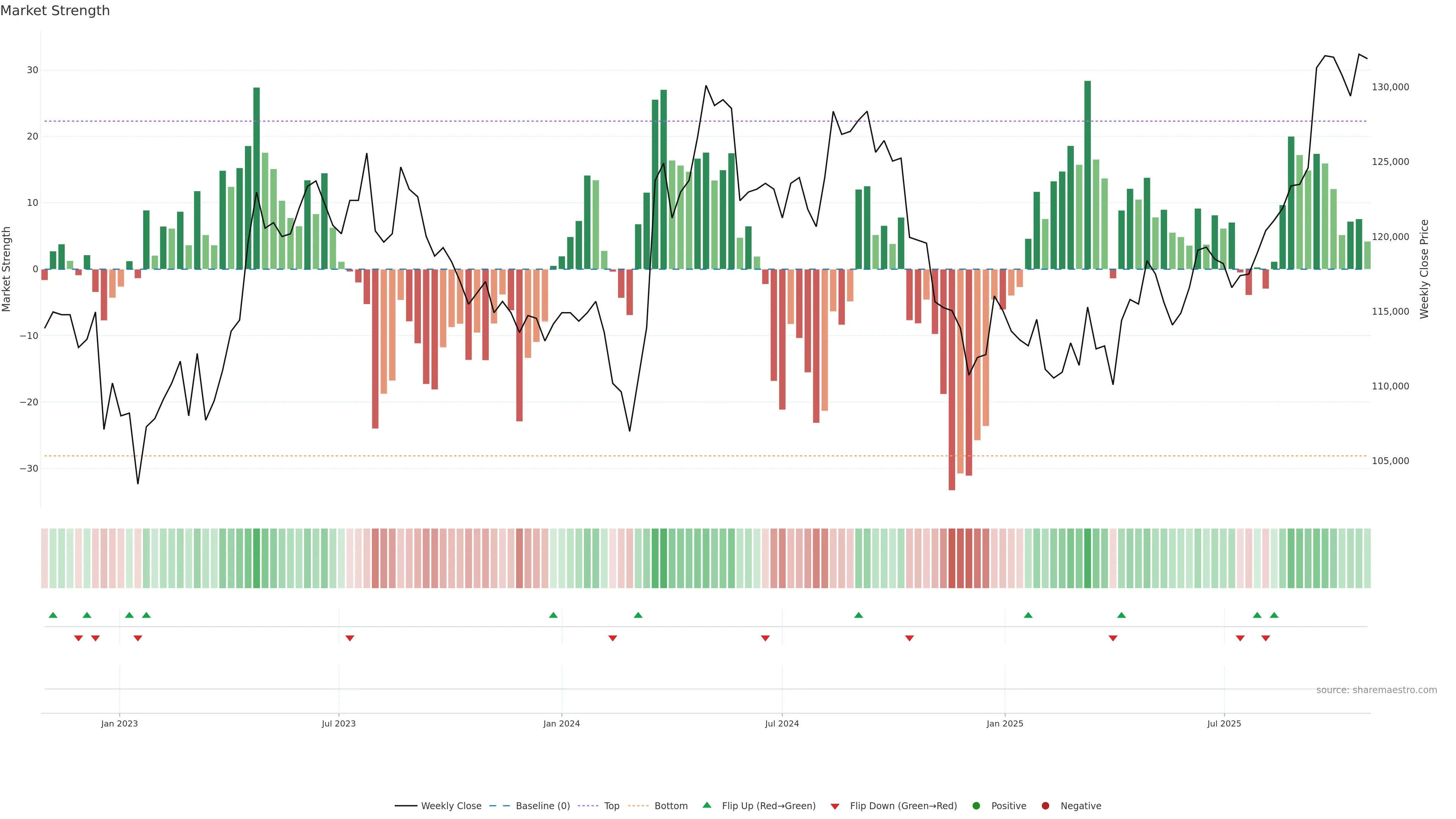
Task: Click the red Negative dot in the legend
Action: 1045,806
